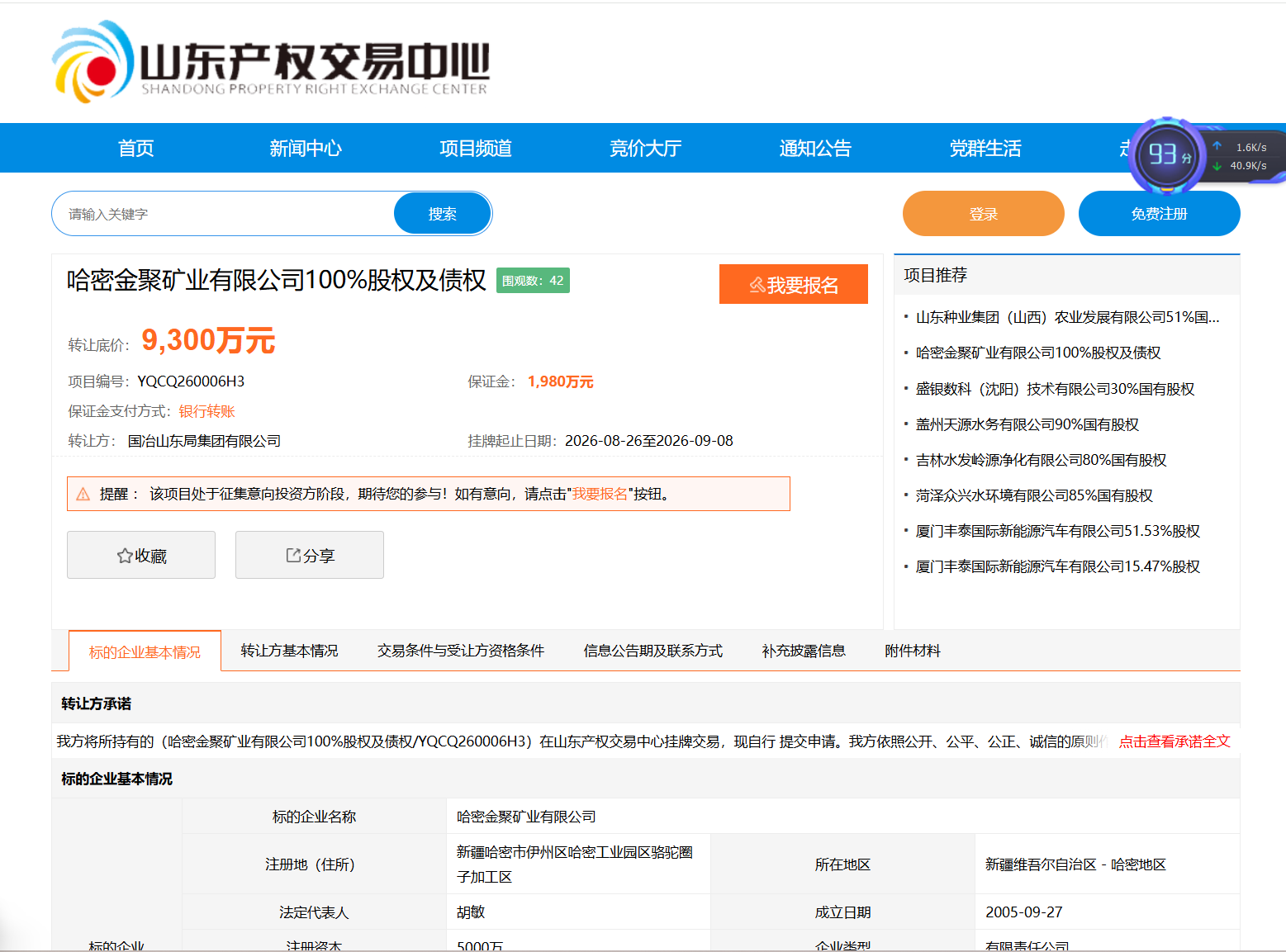Click the Shandong Property Exchange Center logo

coord(271,62)
